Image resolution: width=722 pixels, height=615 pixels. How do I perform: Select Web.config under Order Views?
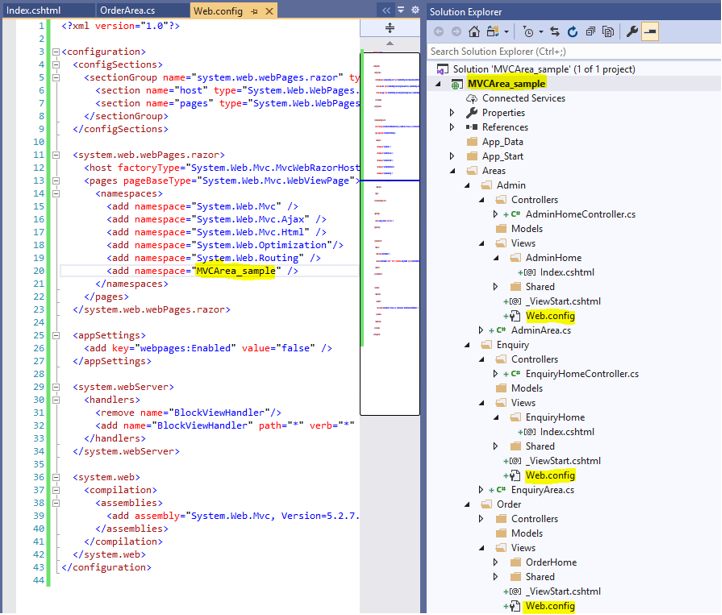tap(550, 606)
